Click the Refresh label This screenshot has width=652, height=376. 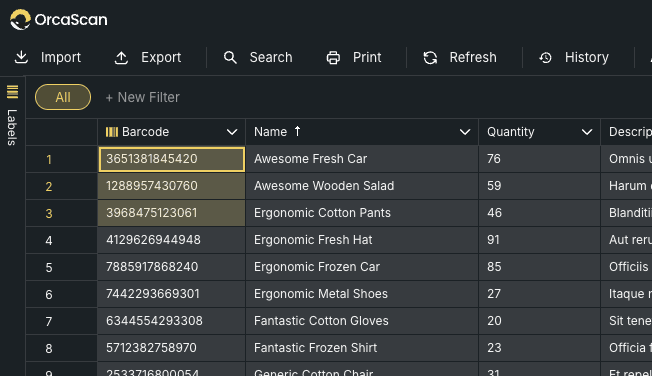[473, 57]
